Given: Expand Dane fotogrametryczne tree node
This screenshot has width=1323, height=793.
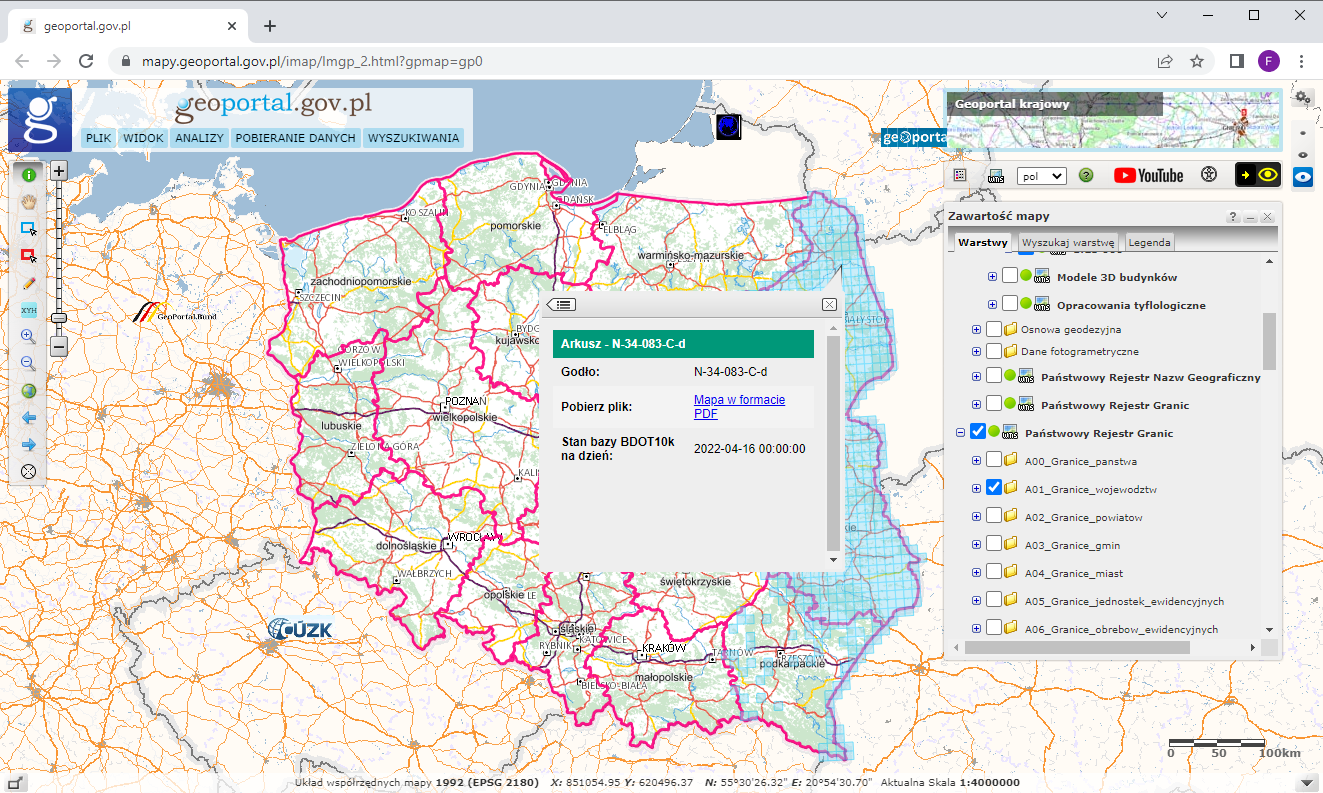Looking at the screenshot, I should (x=976, y=352).
